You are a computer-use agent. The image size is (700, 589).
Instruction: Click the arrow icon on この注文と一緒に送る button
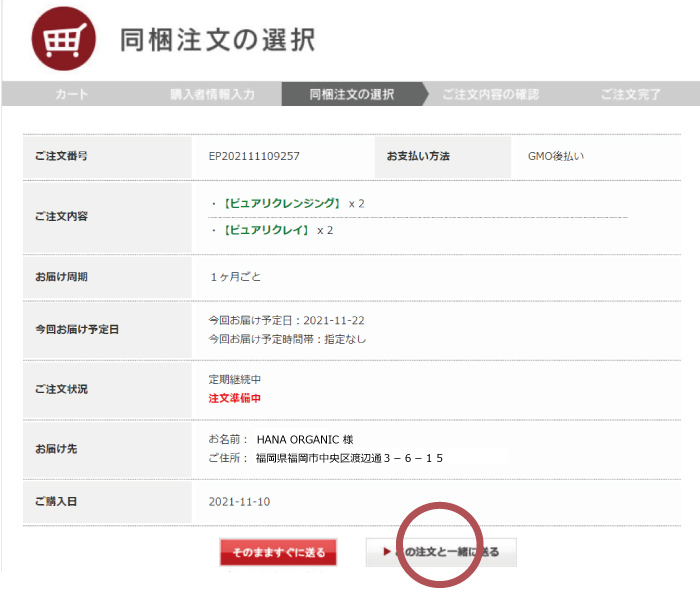(386, 552)
